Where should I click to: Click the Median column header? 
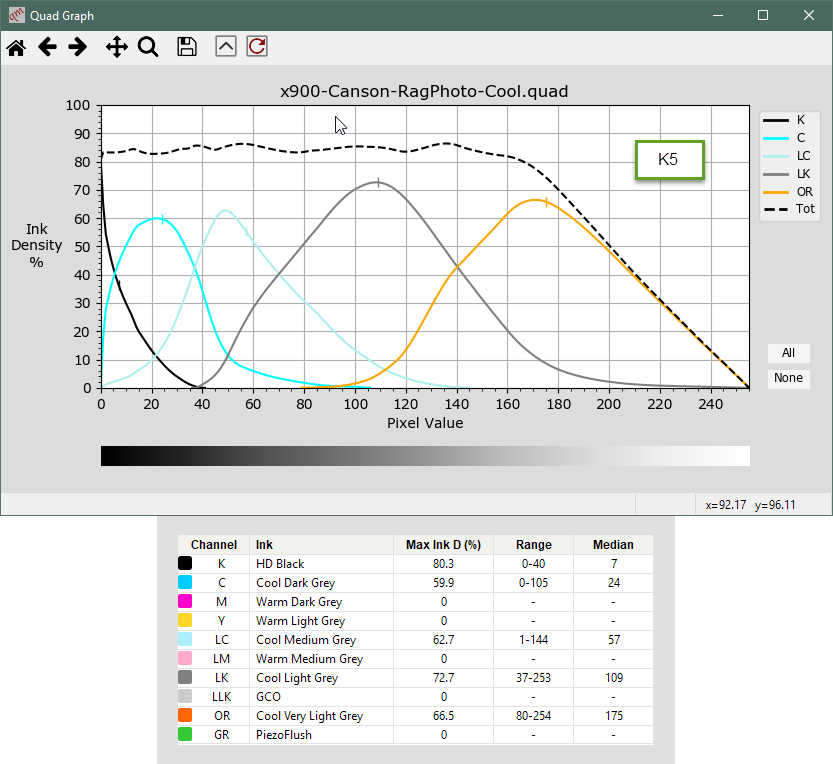pyautogui.click(x=614, y=545)
